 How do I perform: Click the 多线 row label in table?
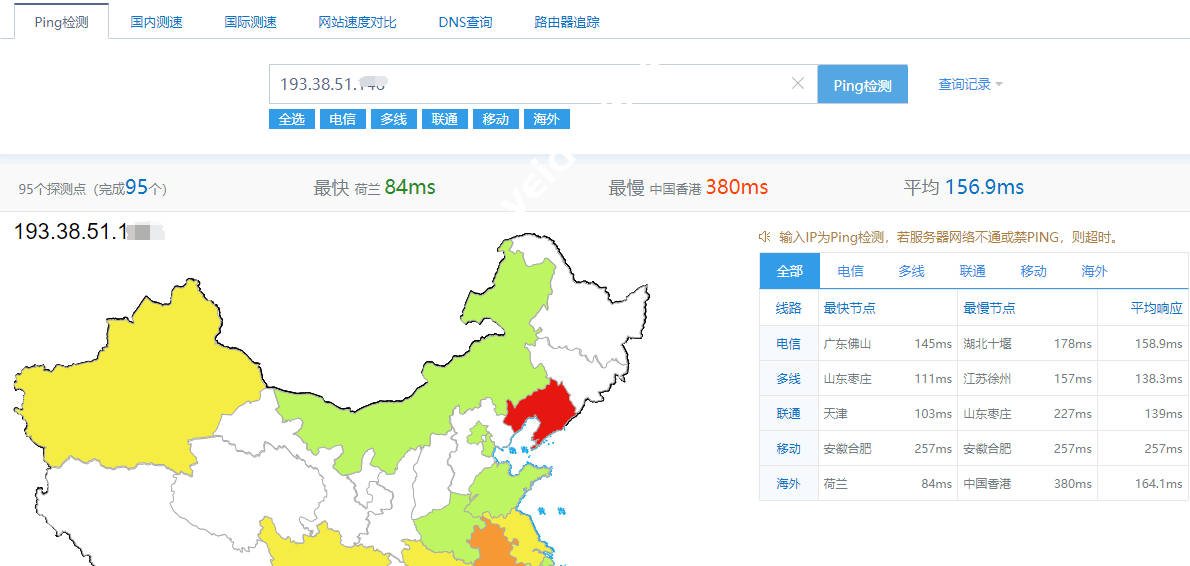[x=788, y=379]
